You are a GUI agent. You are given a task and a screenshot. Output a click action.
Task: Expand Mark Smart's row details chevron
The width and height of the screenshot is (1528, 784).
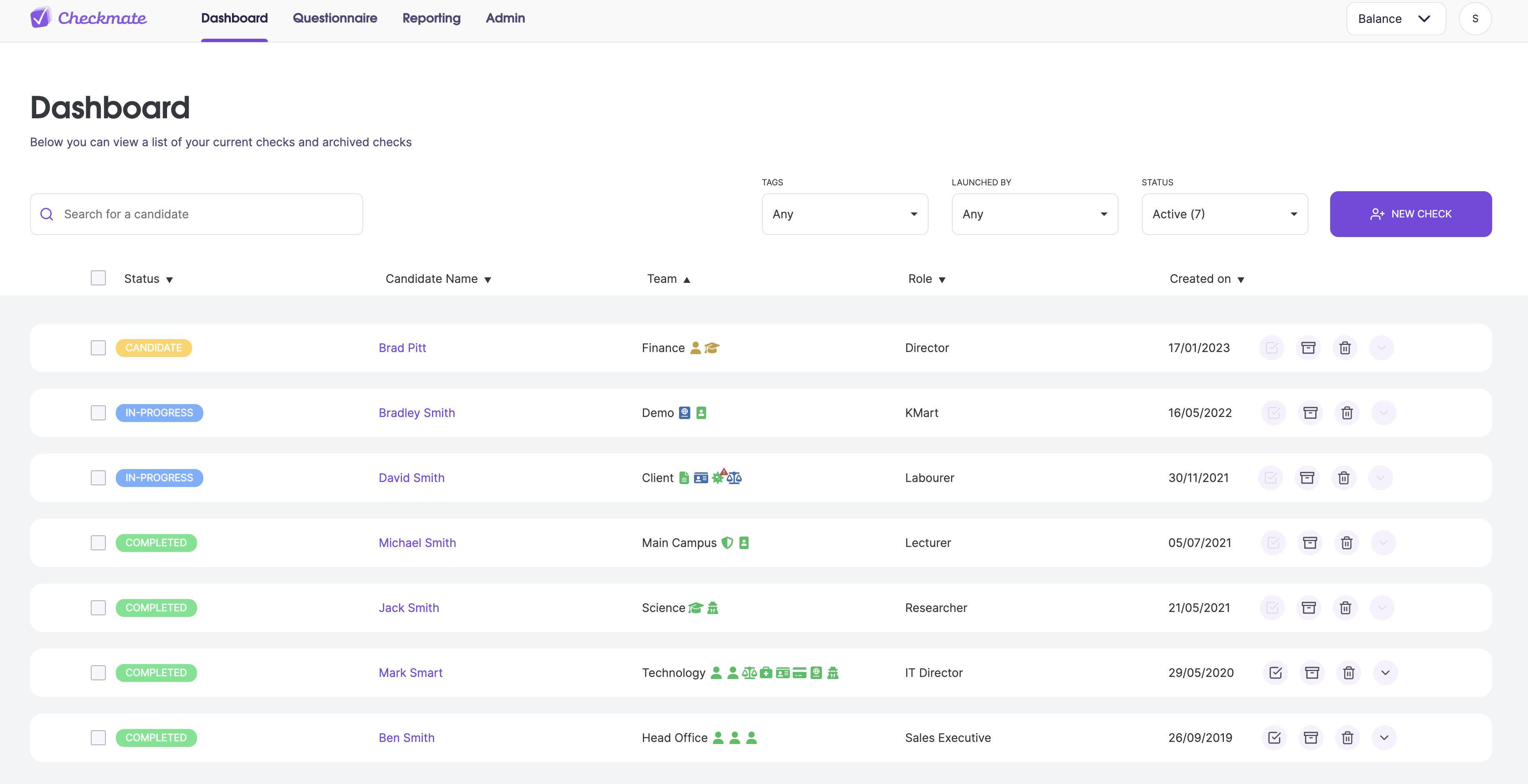click(x=1385, y=672)
